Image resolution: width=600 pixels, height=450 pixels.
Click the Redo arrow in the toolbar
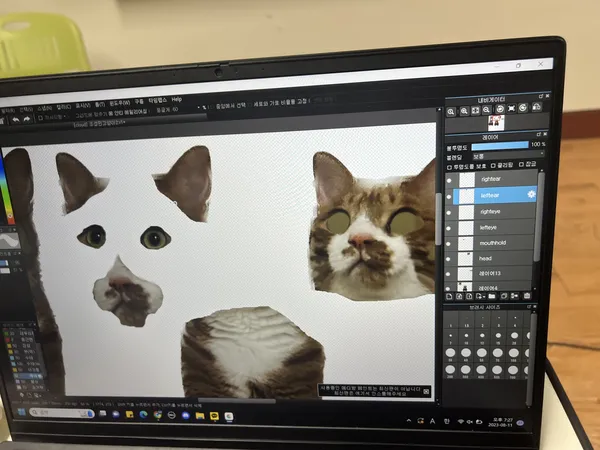pos(27,119)
